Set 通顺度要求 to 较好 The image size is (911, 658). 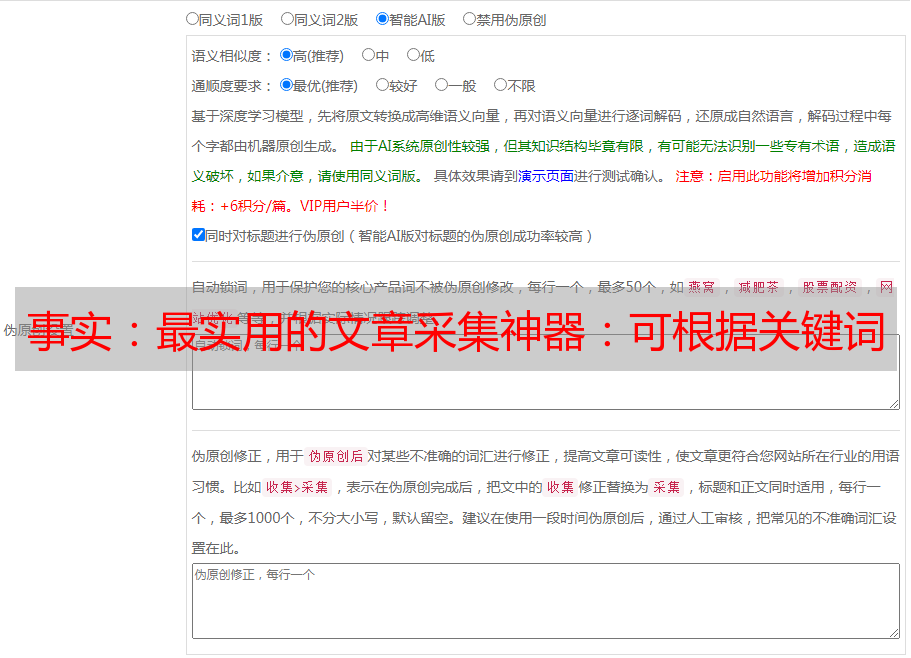tap(382, 85)
